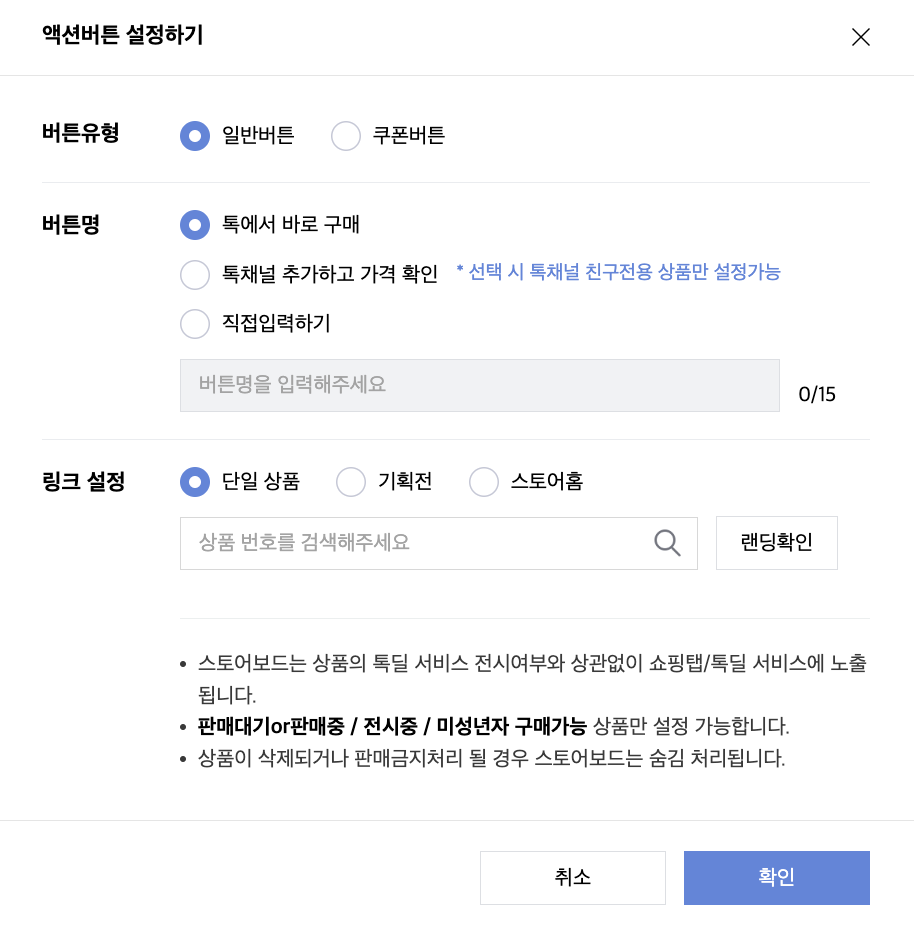Select the 쿠폰버튼 radio option
The height and width of the screenshot is (948, 914).
coord(346,135)
